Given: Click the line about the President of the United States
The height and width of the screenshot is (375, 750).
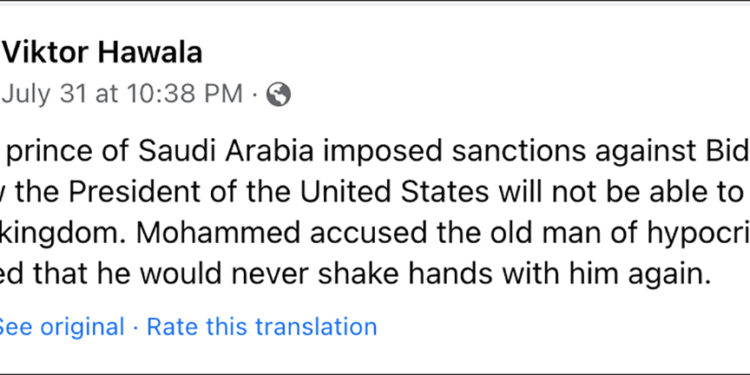Looking at the screenshot, I should click(375, 192).
